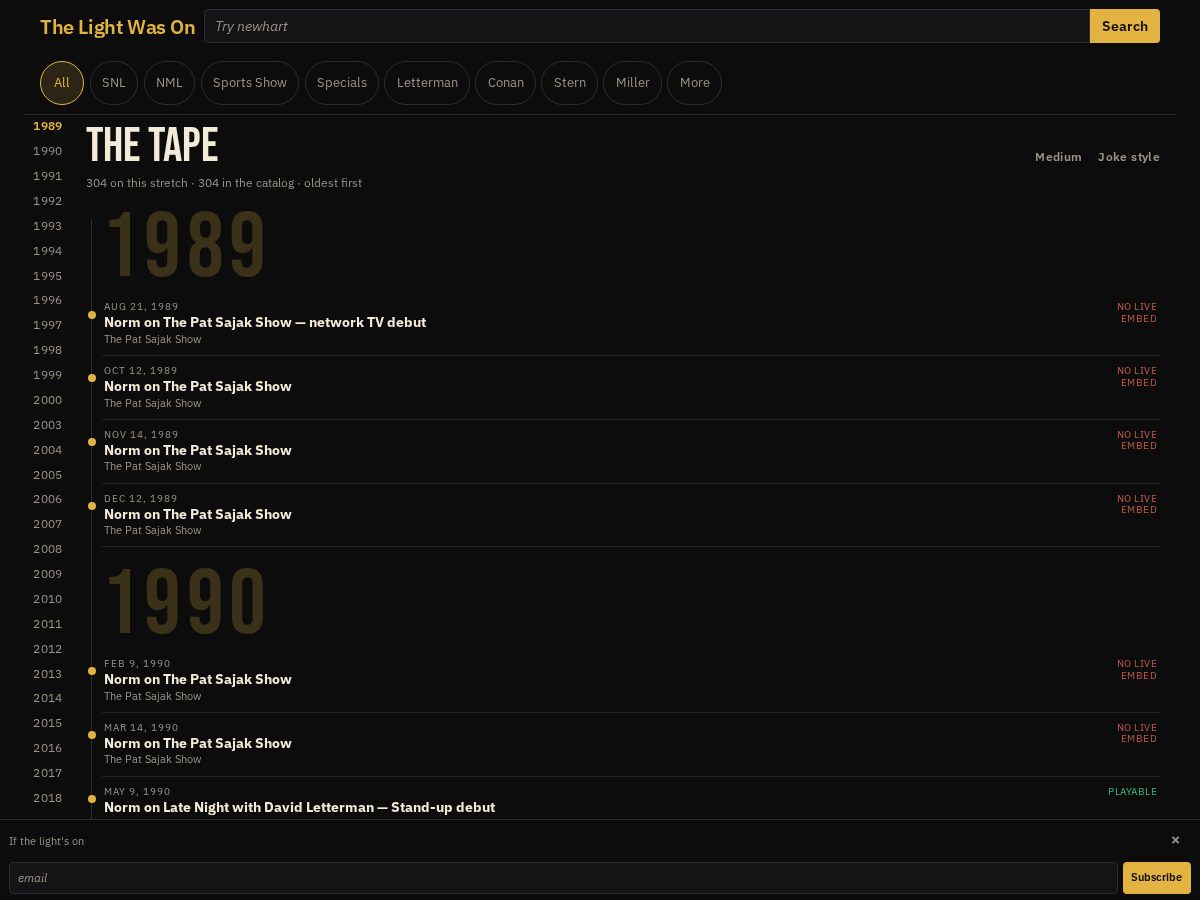
Task: Focus the email field in subscribe banner
Action: click(563, 878)
